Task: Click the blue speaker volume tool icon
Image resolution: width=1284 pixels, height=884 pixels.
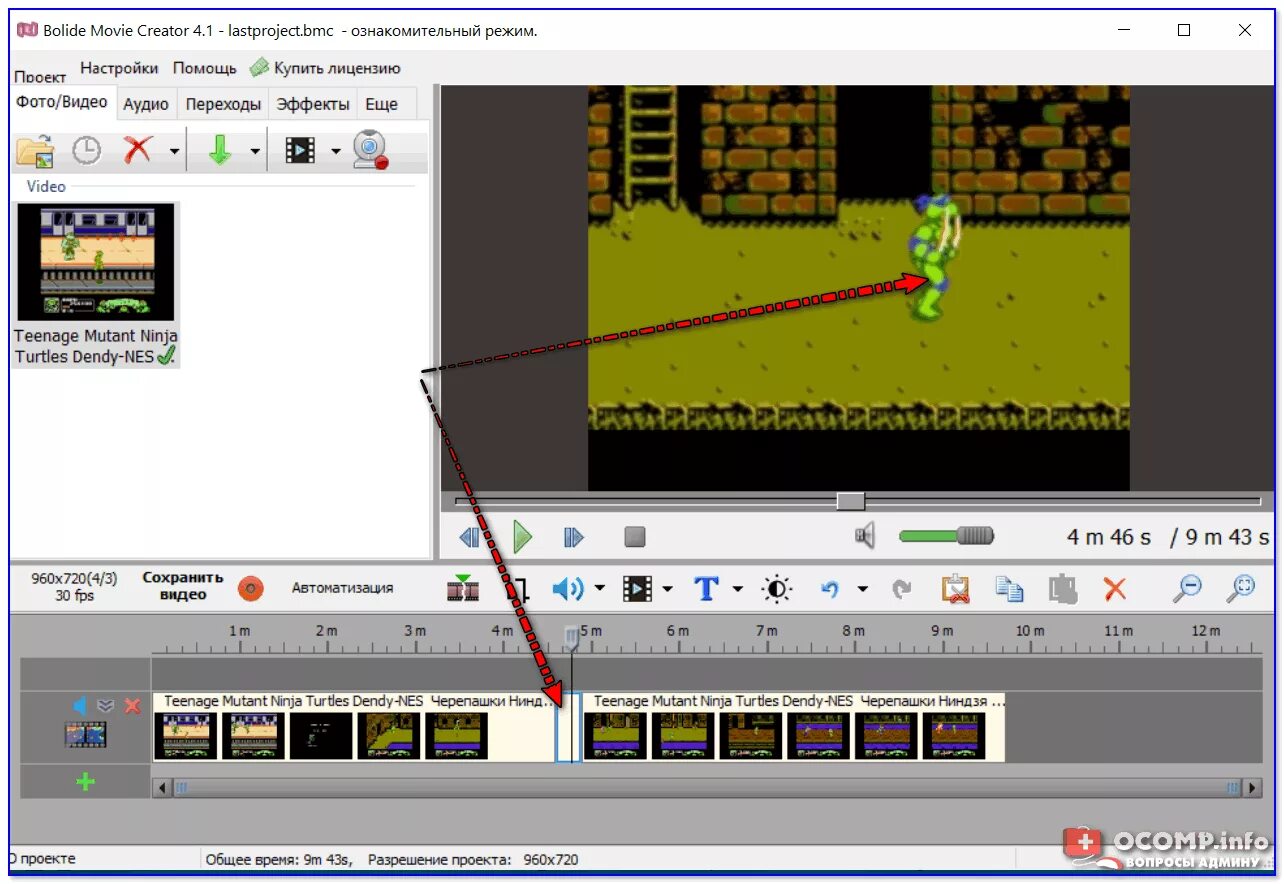Action: pos(567,588)
